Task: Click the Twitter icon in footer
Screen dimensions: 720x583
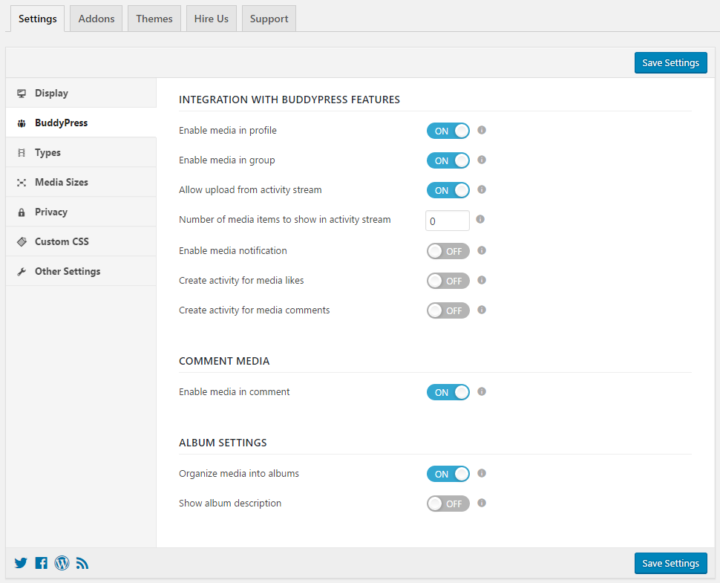Action: (x=21, y=563)
